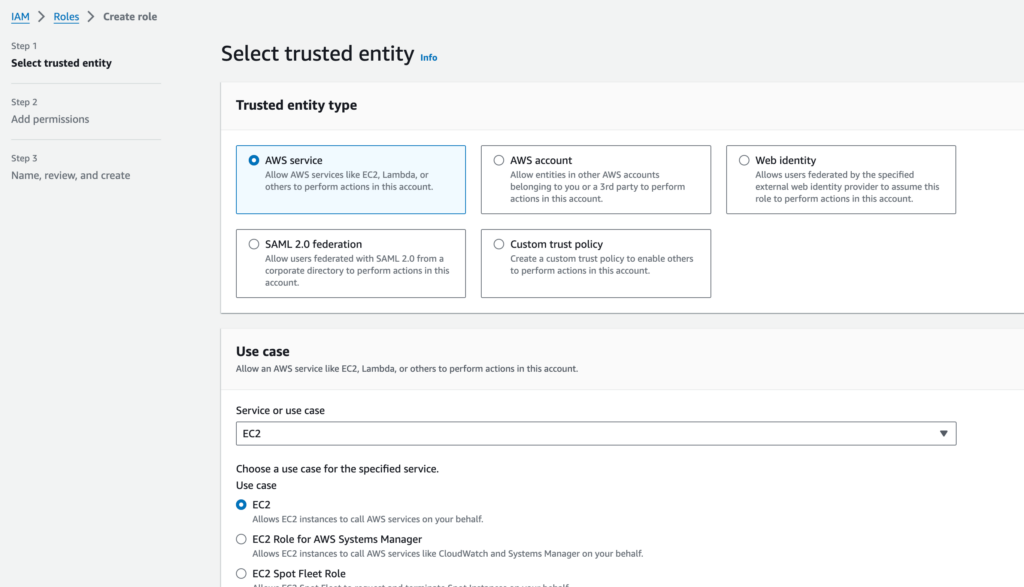Select the EC2 use case radio button

[x=241, y=505]
